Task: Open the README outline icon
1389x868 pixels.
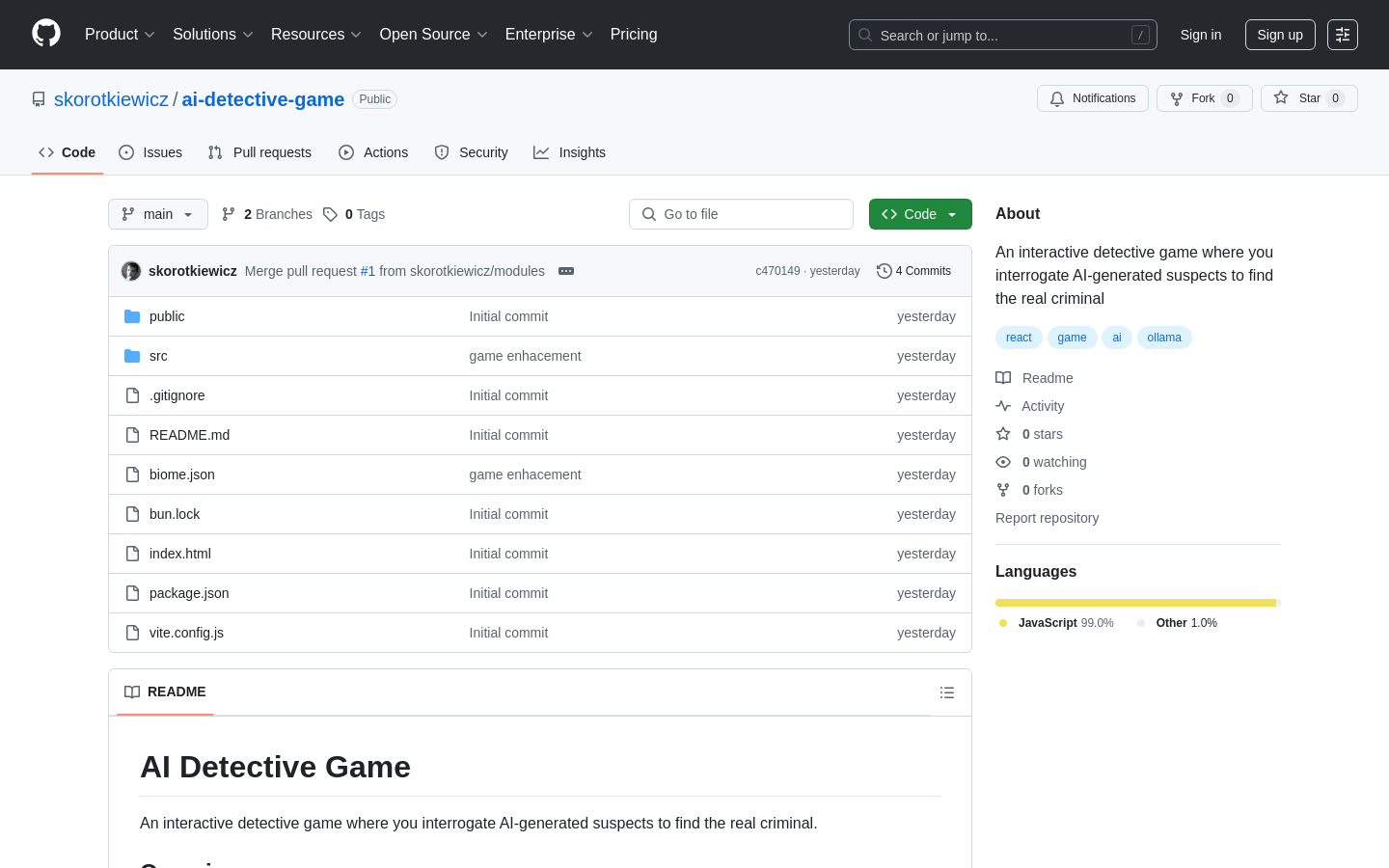Action: 947,692
